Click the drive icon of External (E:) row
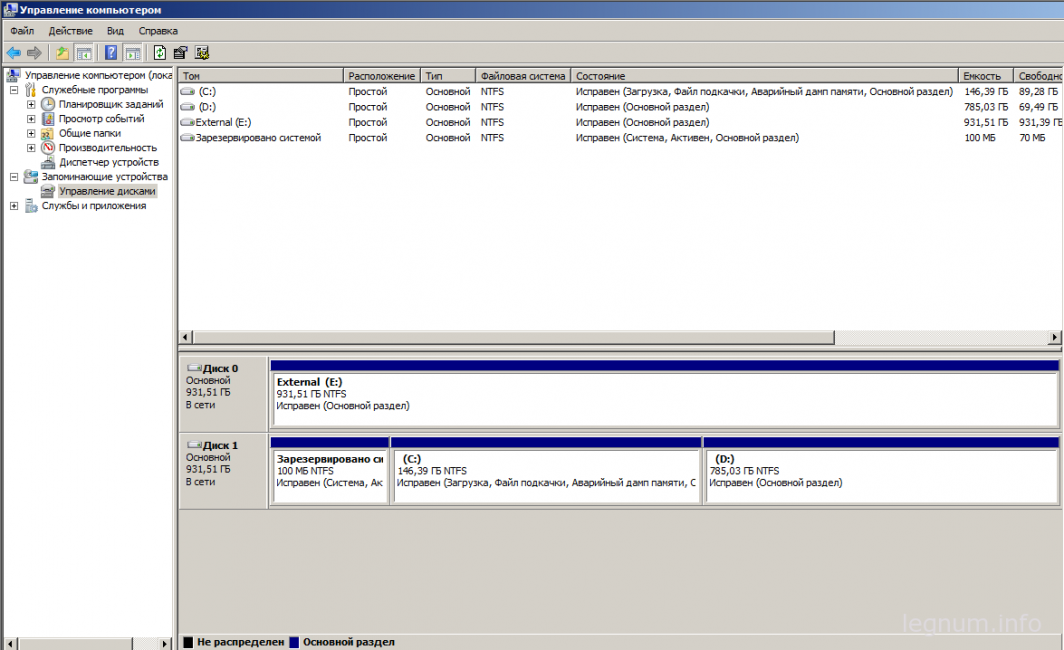Image resolution: width=1064 pixels, height=650 pixels. click(x=187, y=122)
